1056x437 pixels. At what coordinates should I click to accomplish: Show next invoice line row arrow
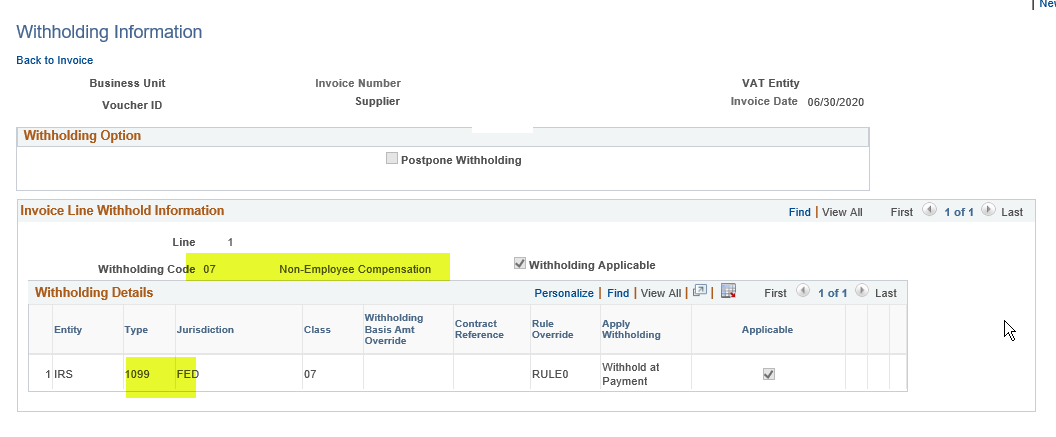pyautogui.click(x=988, y=209)
